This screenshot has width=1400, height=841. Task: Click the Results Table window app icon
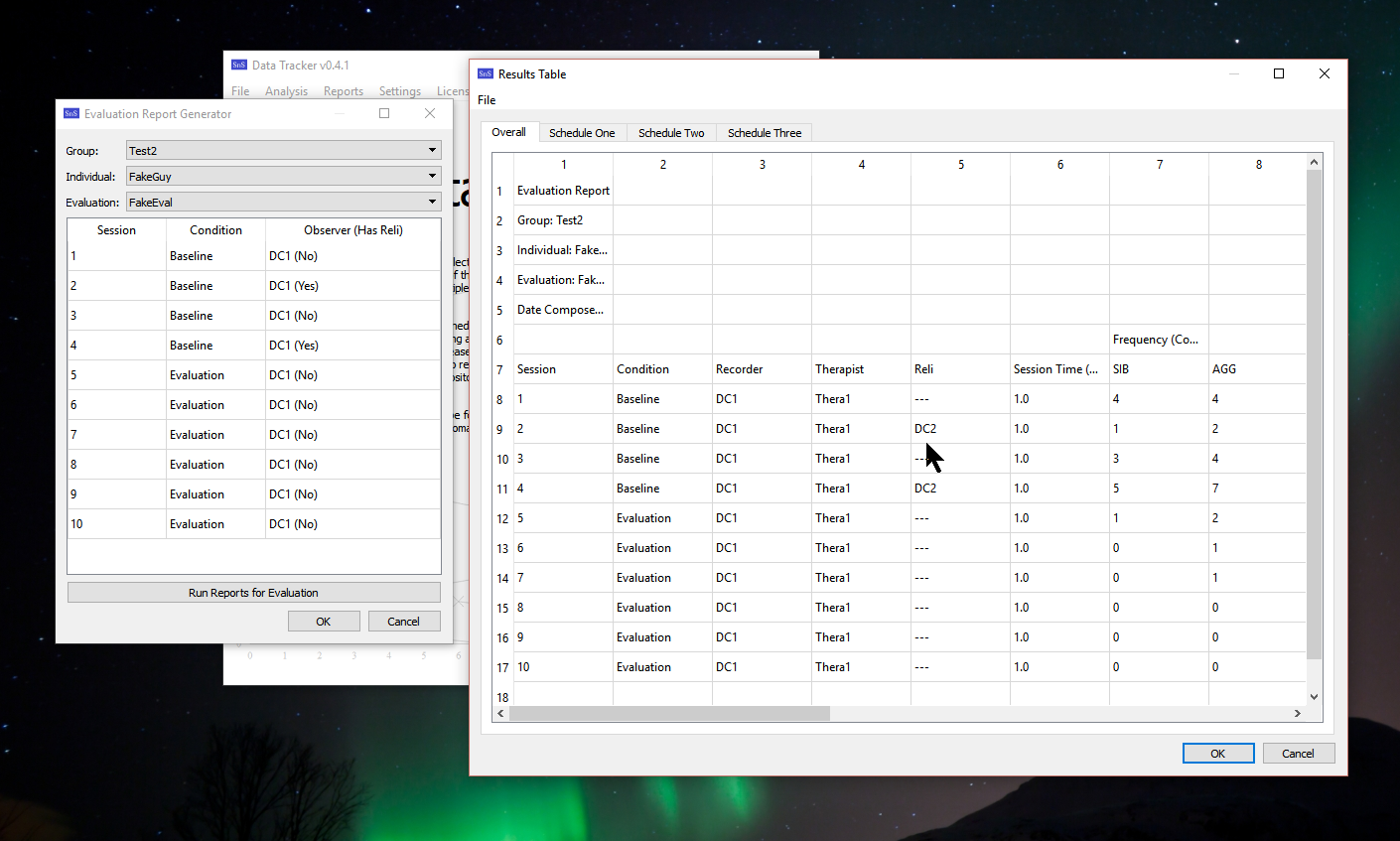tap(486, 74)
